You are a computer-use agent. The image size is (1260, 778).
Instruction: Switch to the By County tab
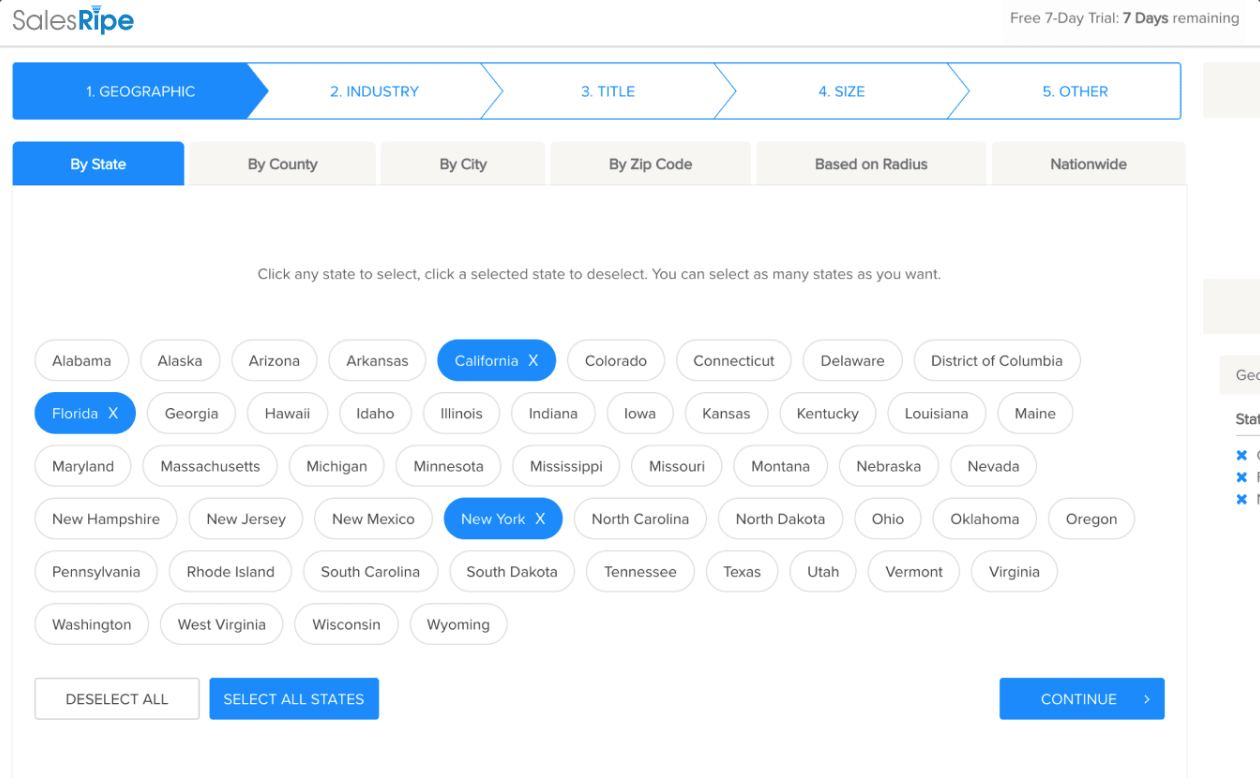point(283,164)
